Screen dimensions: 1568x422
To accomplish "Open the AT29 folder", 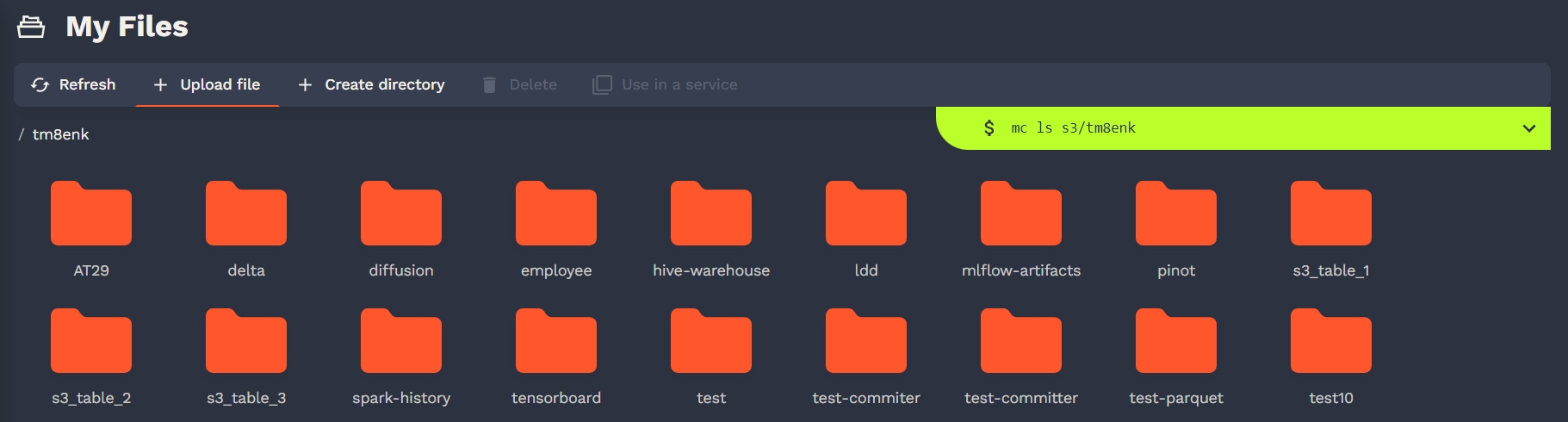I will pos(91,215).
